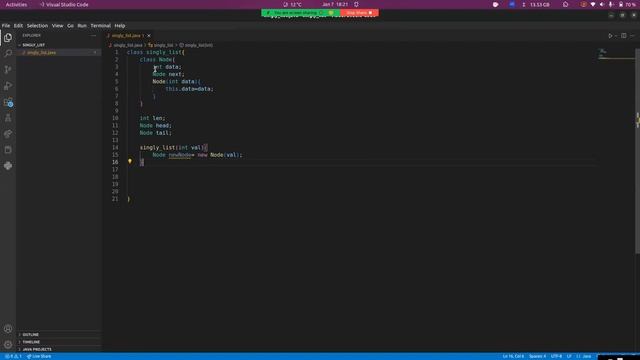Open the Run and Debug view
640x360 pixels.
(x=8, y=86)
